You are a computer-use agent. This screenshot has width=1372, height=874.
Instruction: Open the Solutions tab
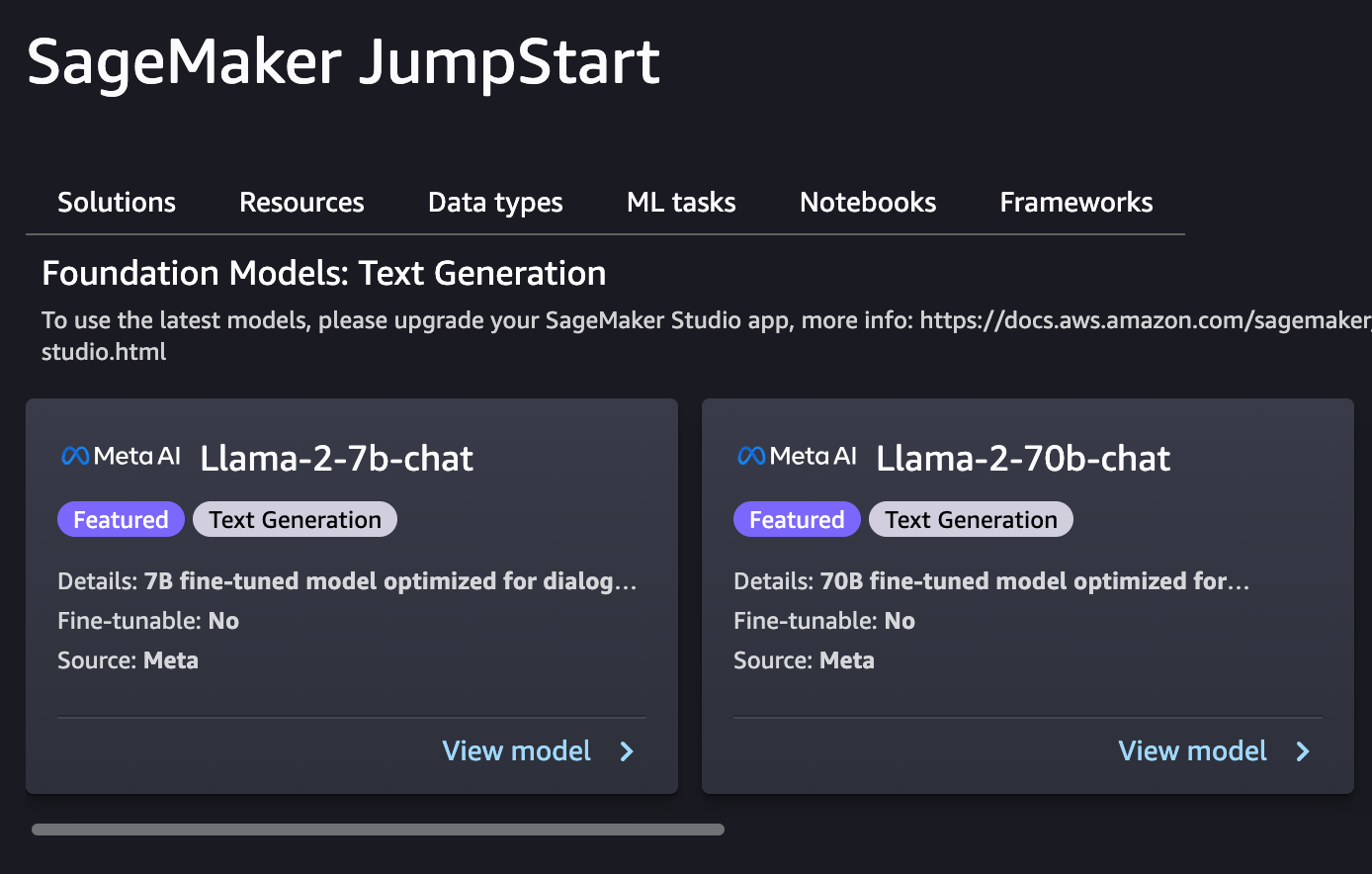tap(117, 202)
